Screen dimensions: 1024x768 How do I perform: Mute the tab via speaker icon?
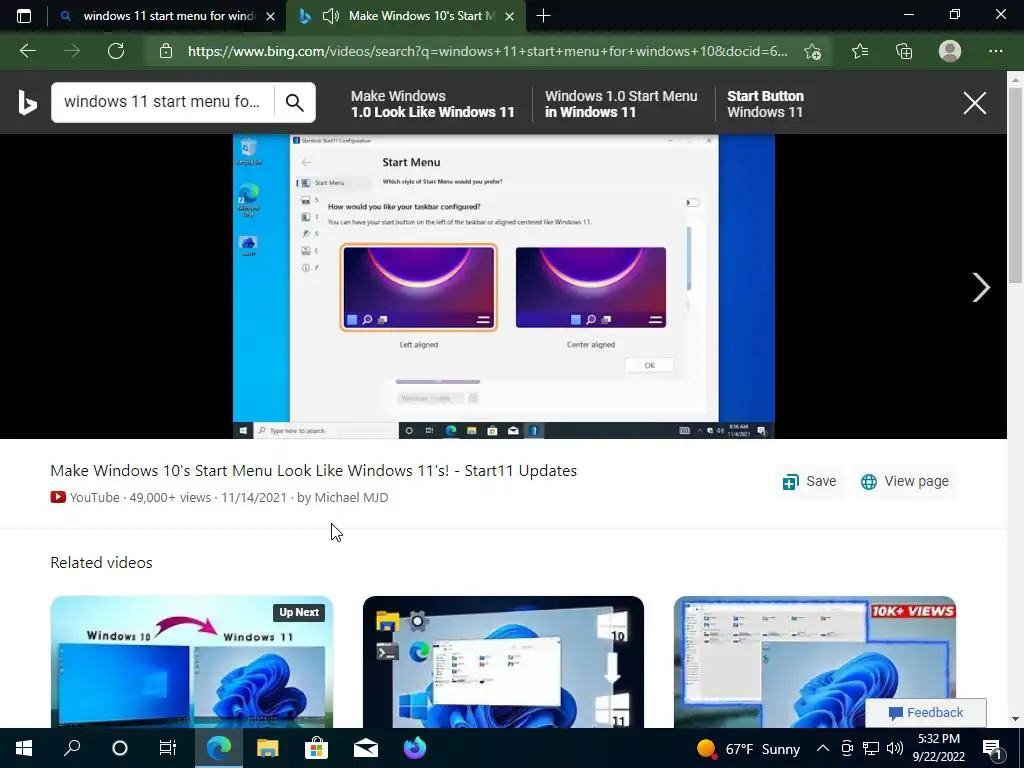tap(331, 16)
